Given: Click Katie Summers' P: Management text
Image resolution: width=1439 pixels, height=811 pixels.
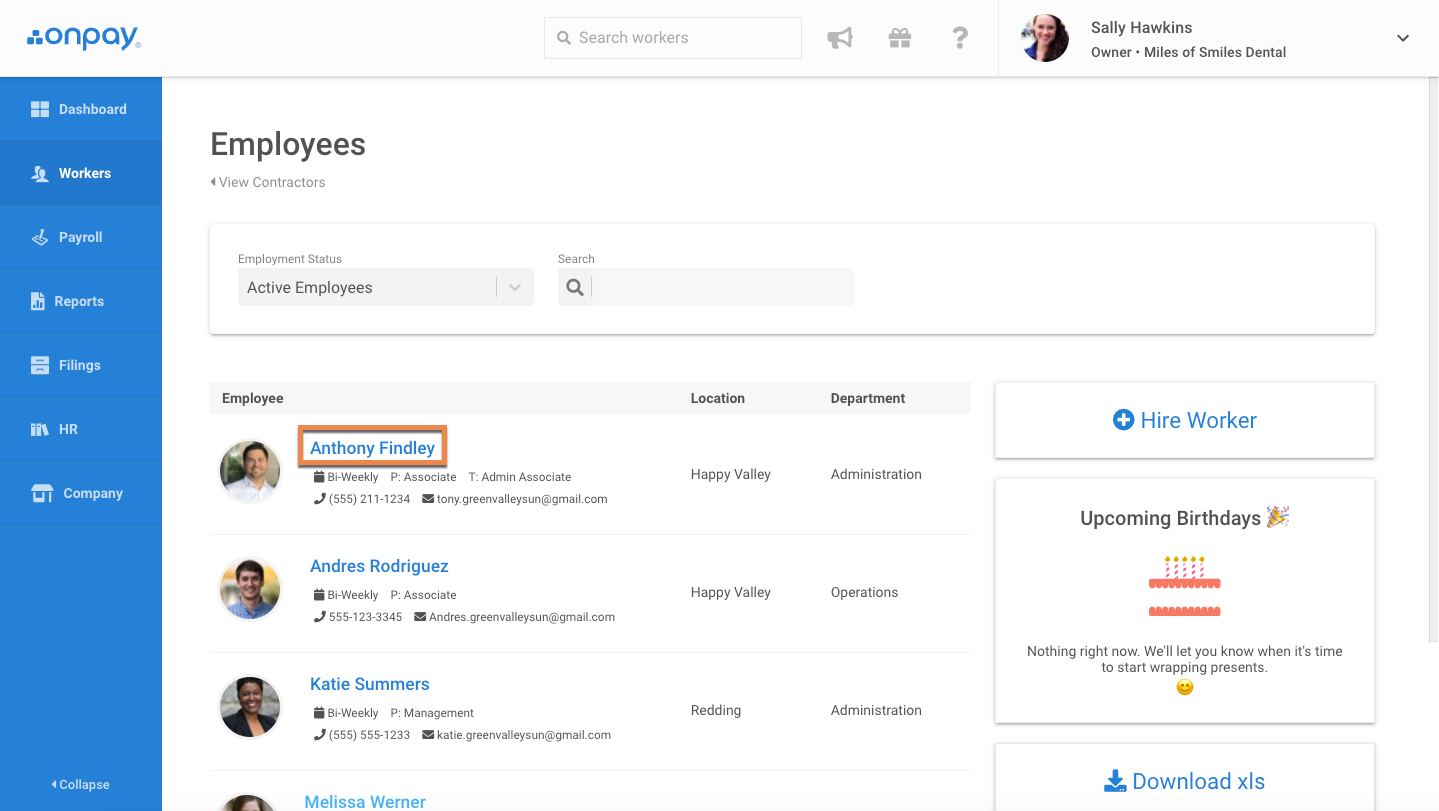Looking at the screenshot, I should 432,713.
